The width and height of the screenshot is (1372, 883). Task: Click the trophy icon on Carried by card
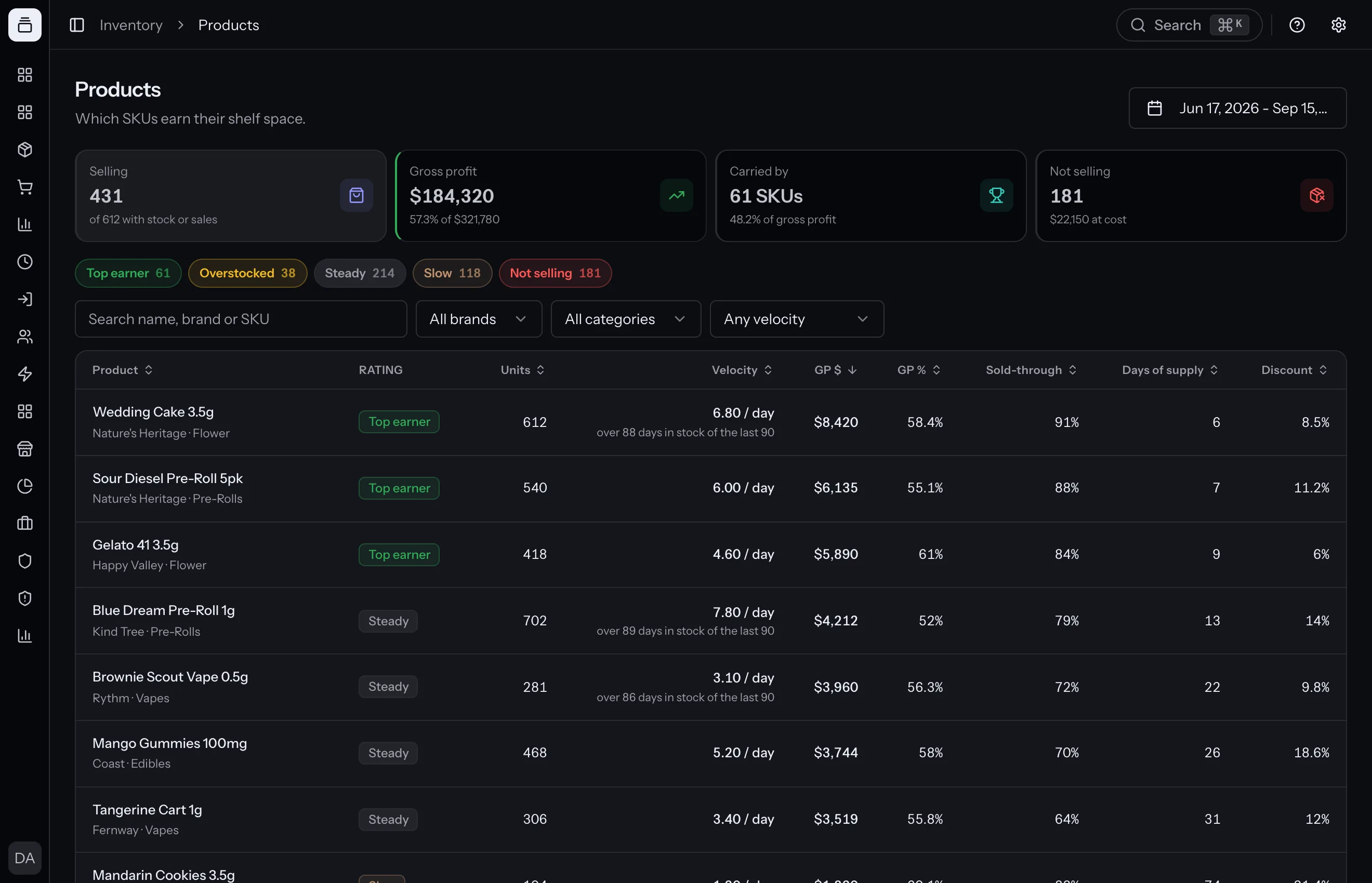(996, 195)
